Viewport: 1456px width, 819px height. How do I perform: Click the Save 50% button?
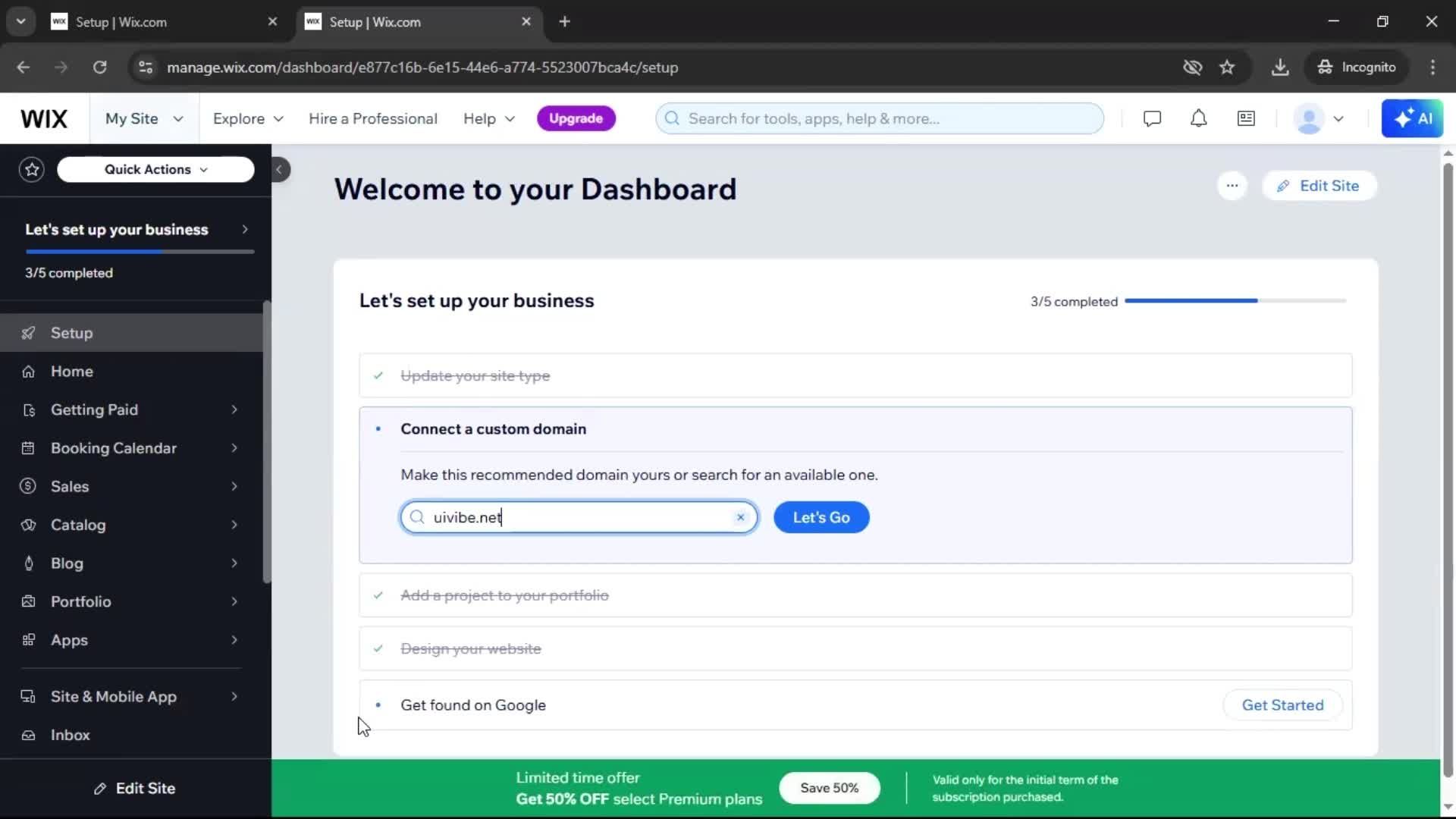[x=830, y=788]
